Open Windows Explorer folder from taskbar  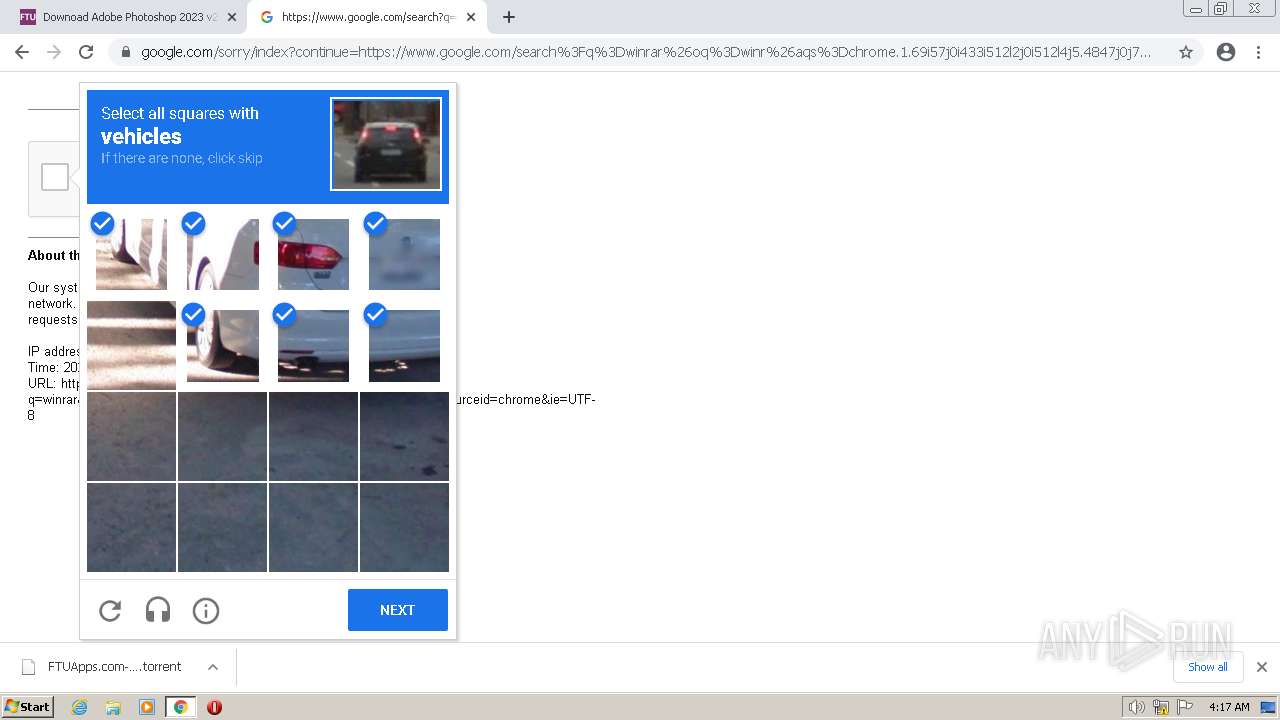click(x=113, y=707)
